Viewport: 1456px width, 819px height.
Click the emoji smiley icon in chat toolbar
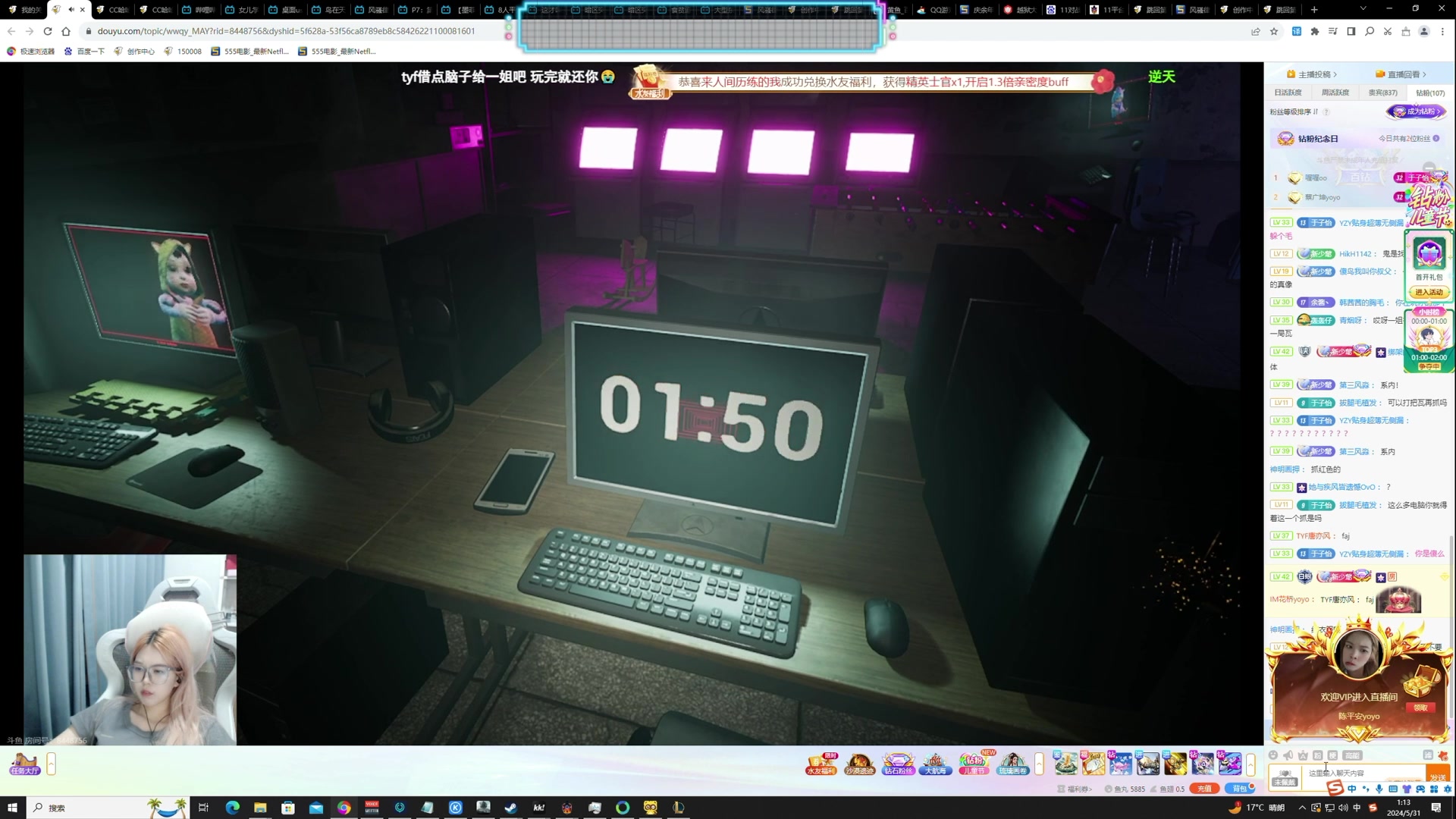coord(1273,755)
